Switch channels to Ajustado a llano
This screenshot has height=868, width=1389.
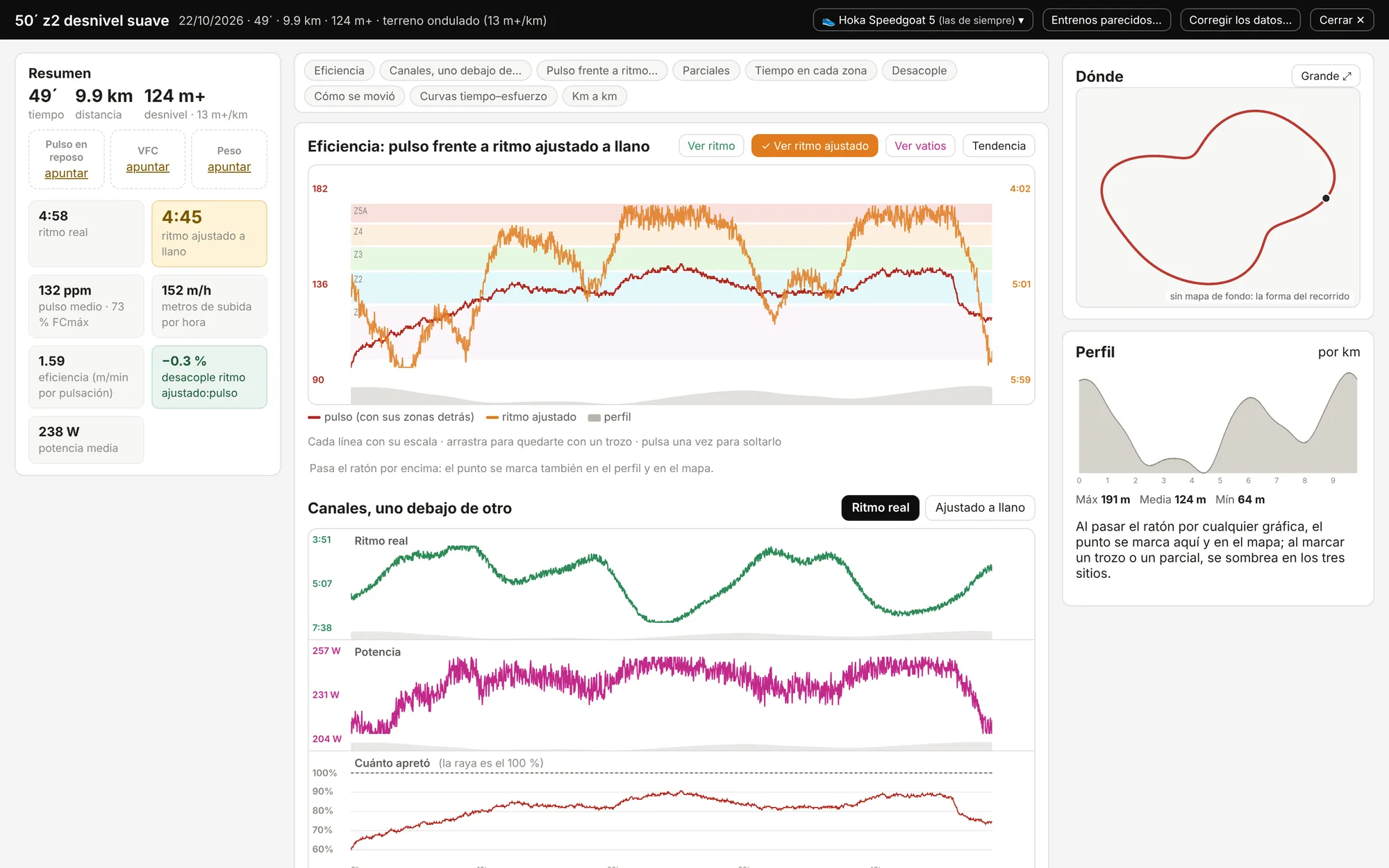[x=980, y=508]
